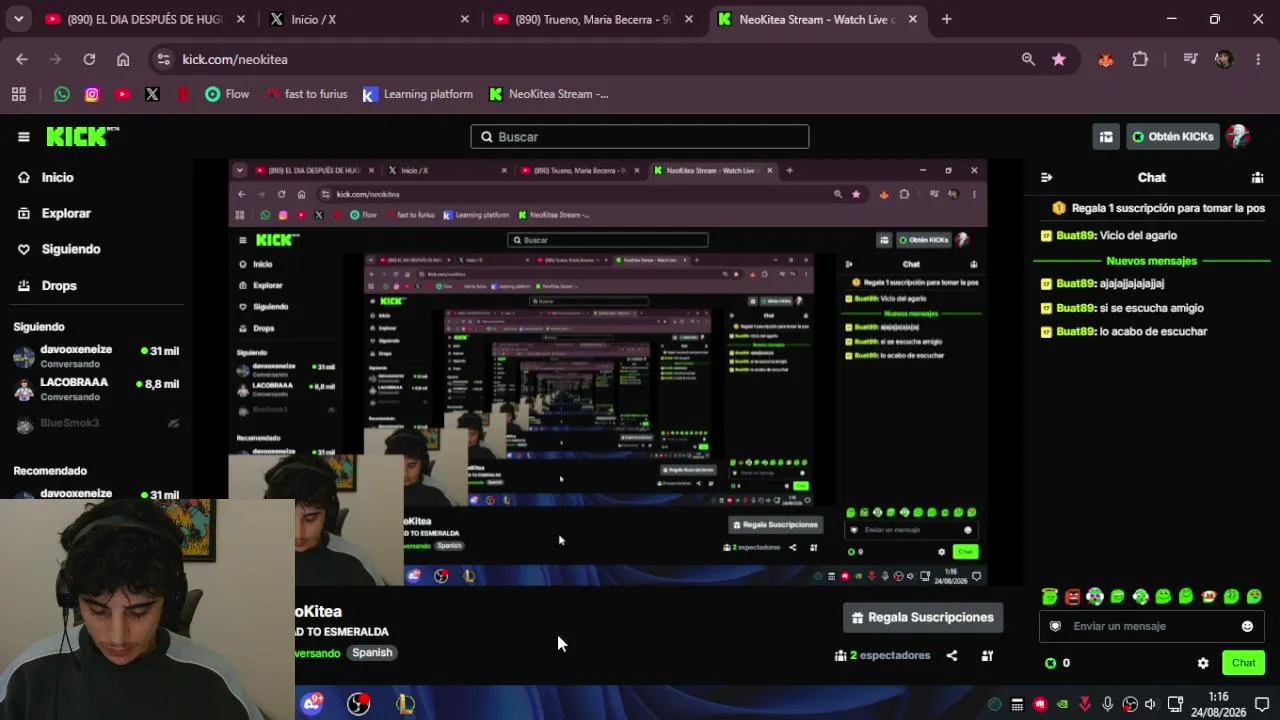1280x720 pixels.
Task: Open the fox extension icon
Action: 1106,59
